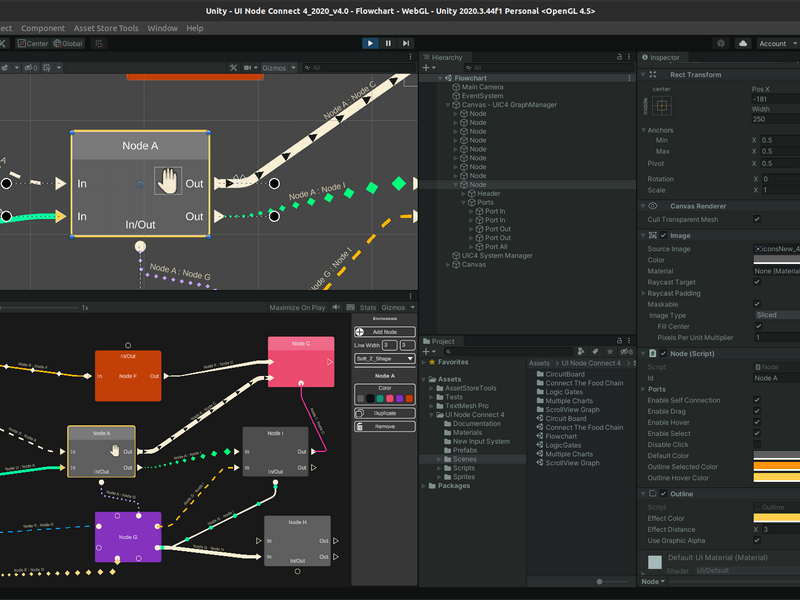Switch to the Inspector tab
The image size is (800, 600).
tap(661, 57)
